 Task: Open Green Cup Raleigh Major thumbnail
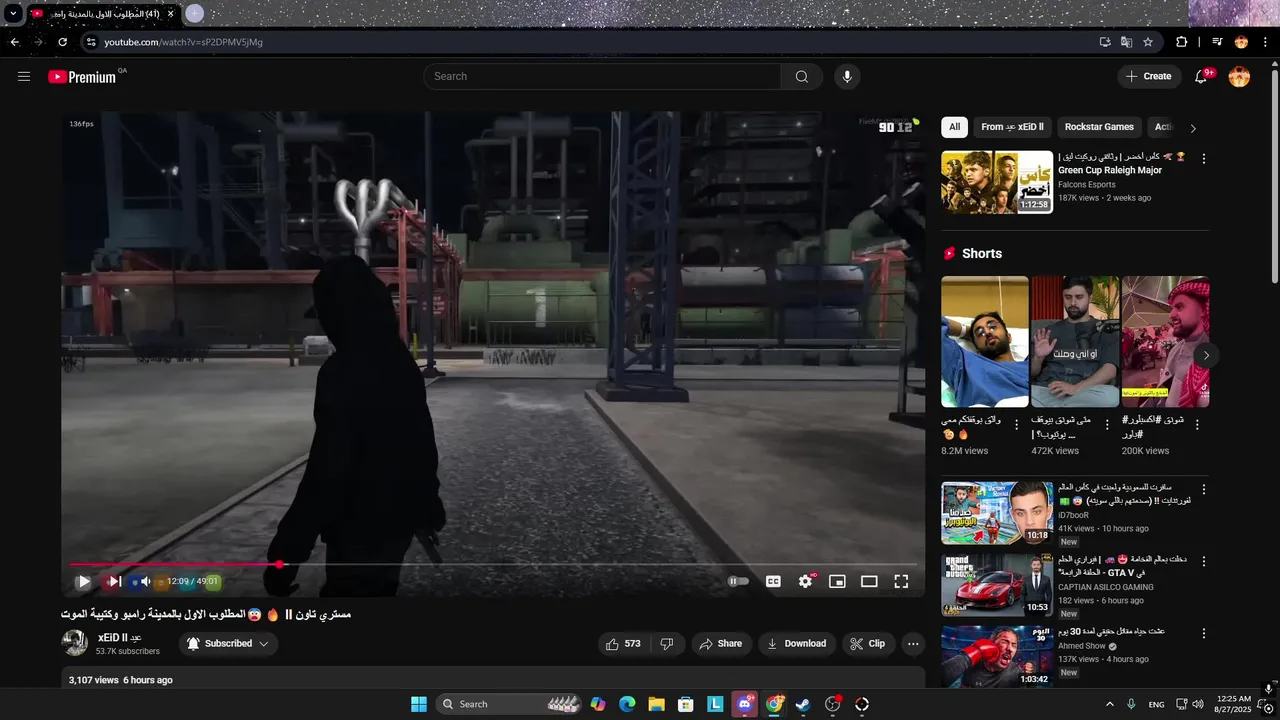click(997, 182)
